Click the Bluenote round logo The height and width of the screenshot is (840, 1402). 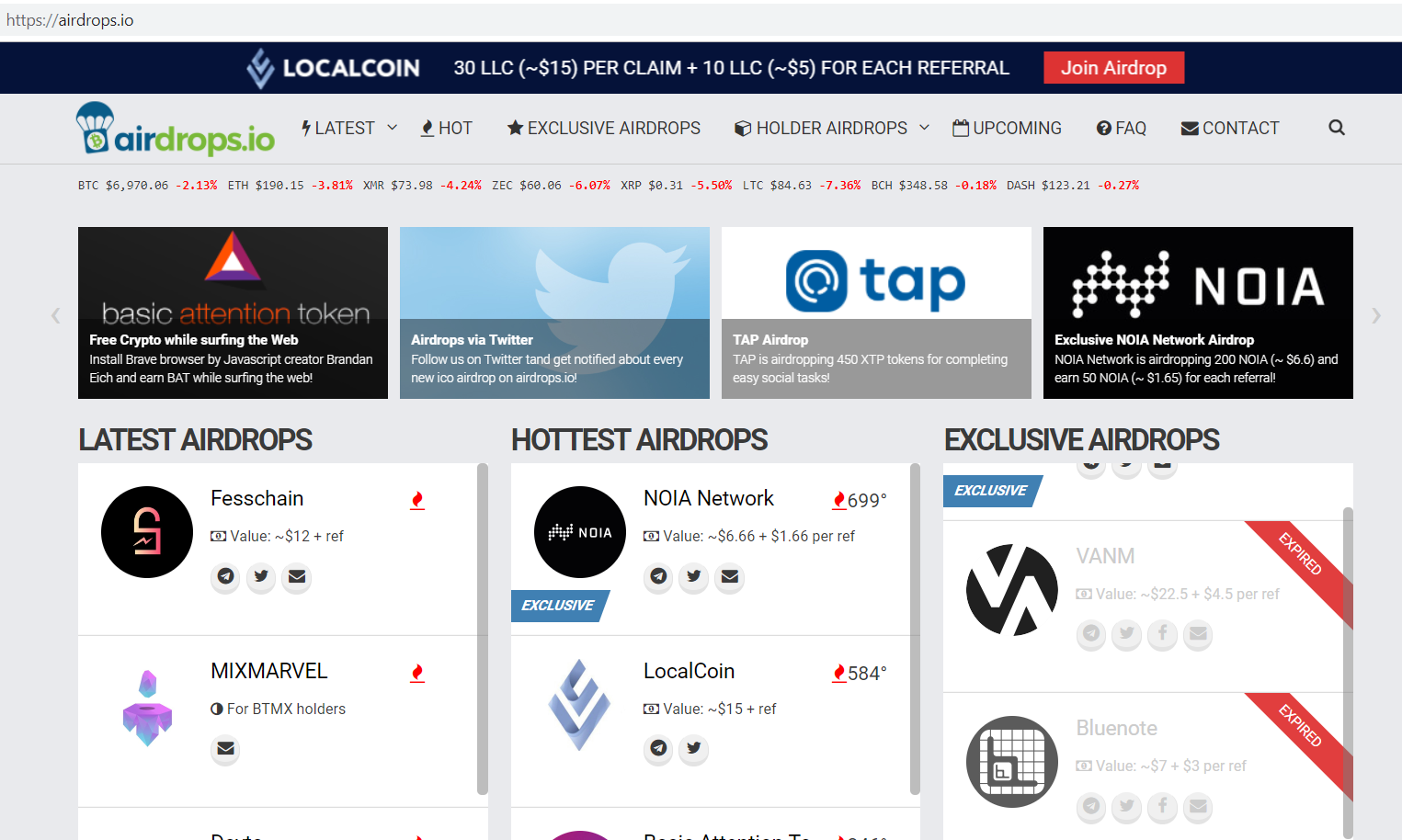(x=1012, y=762)
